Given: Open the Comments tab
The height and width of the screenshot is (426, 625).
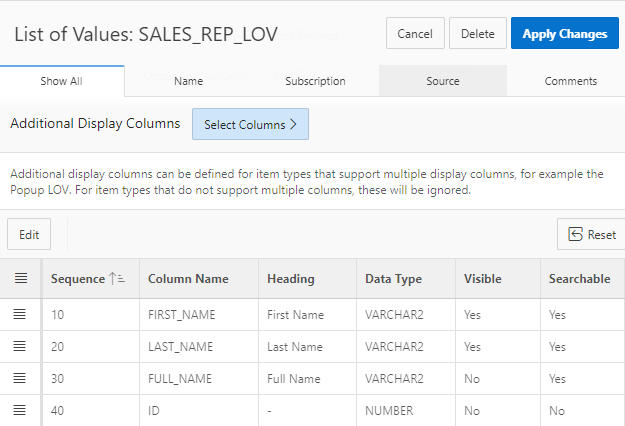Looking at the screenshot, I should (x=570, y=81).
